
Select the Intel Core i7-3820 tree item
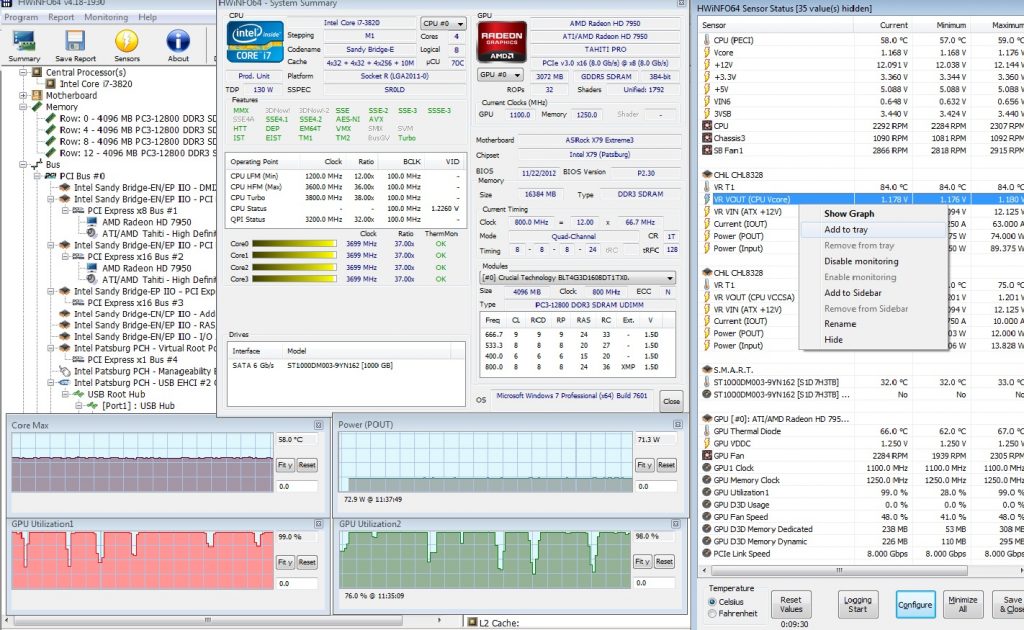click(x=96, y=84)
